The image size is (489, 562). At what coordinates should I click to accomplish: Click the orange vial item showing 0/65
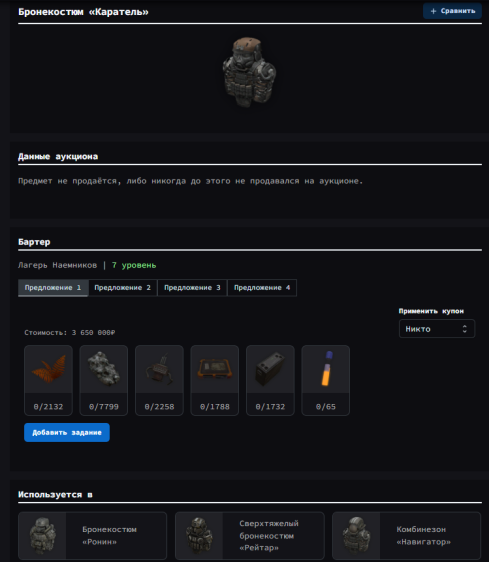pos(326,380)
